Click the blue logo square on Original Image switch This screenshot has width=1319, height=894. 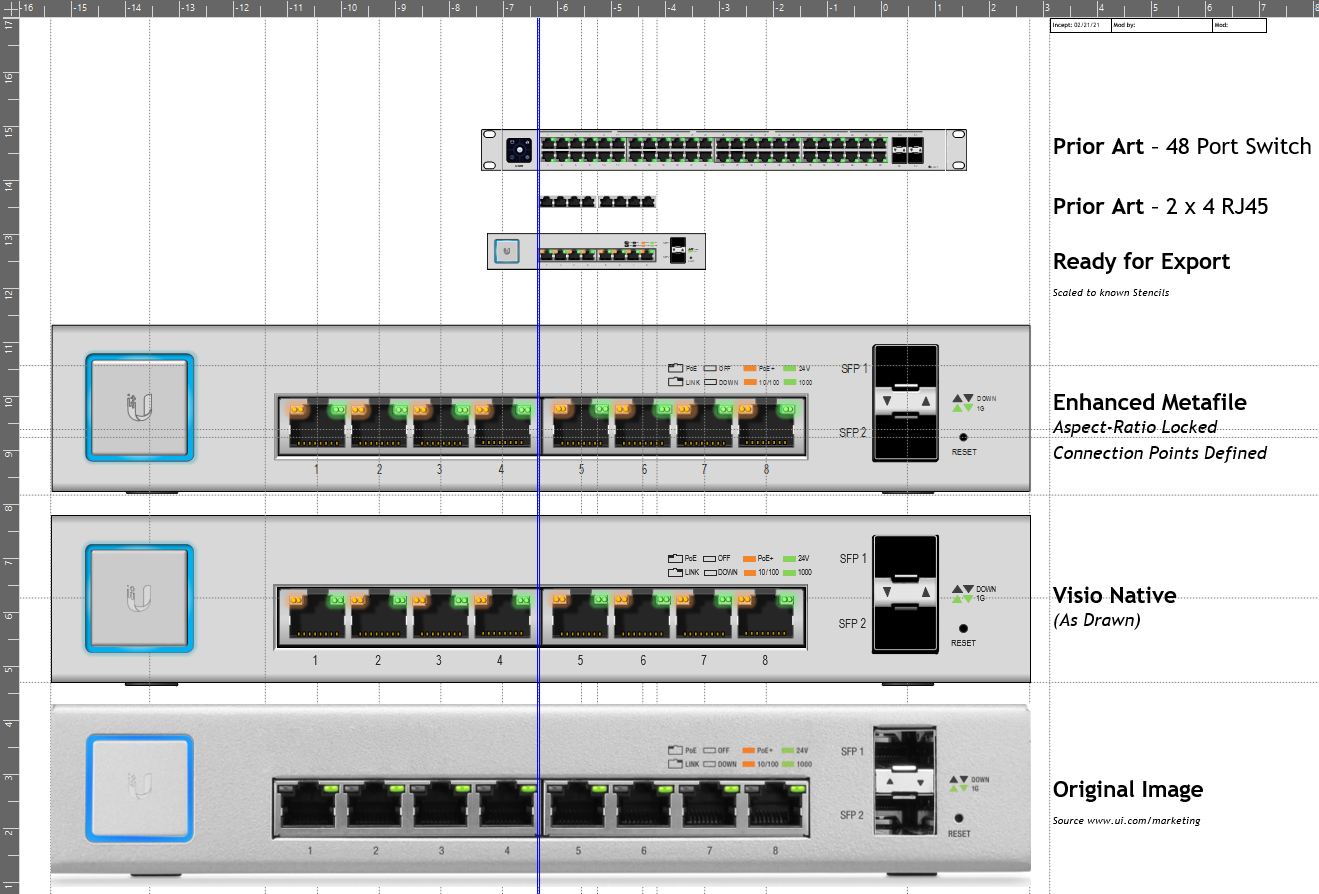(139, 786)
